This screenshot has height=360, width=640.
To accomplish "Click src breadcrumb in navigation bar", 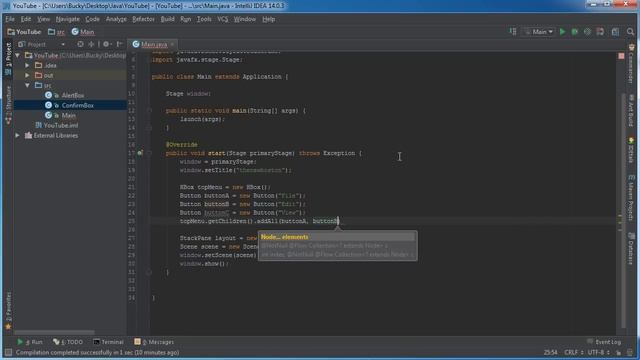I will click(x=56, y=31).
